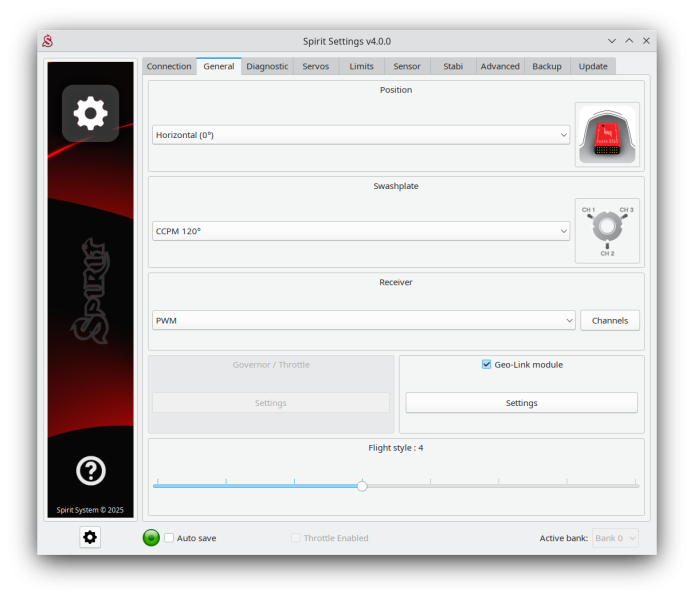The width and height of the screenshot is (694, 599).
Task: Enable the Auto save checkbox
Action: pyautogui.click(x=169, y=538)
